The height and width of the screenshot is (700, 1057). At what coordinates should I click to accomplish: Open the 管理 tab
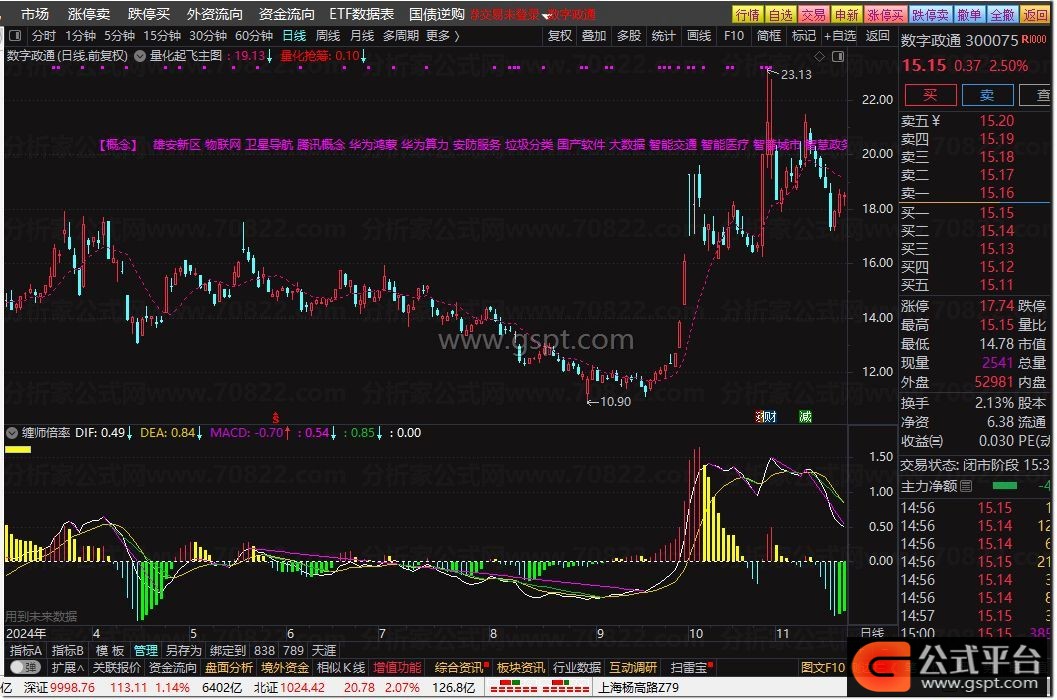(x=146, y=650)
